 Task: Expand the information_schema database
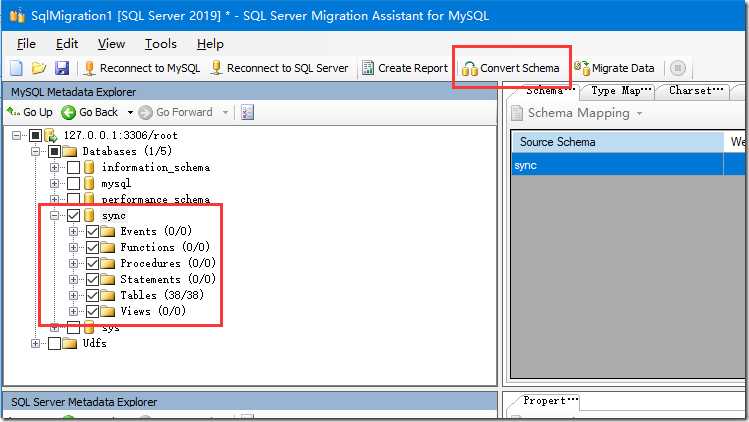pyautogui.click(x=54, y=167)
